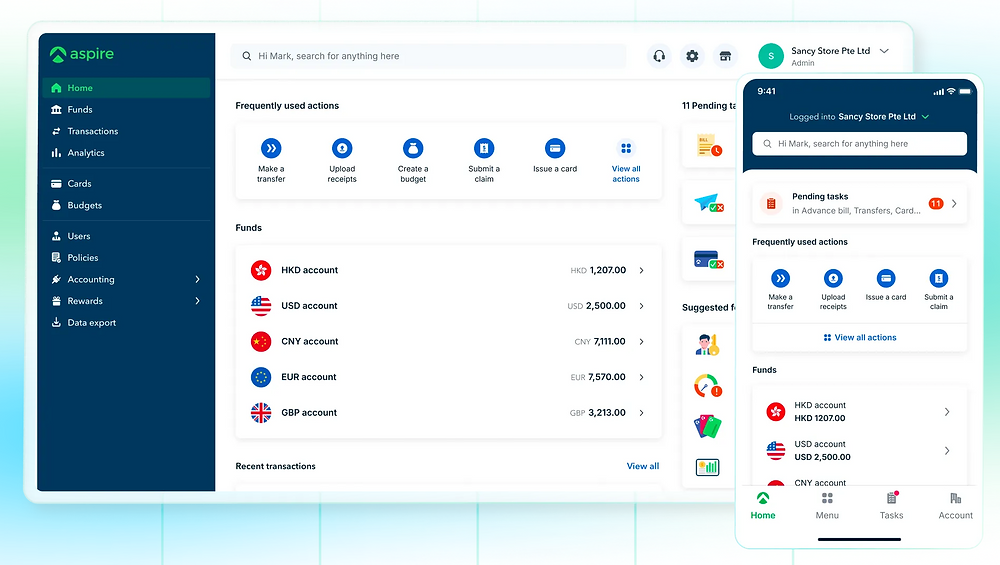Expand the Accounting submenu chevron
Screen dimensions: 1000x565
coord(198,279)
